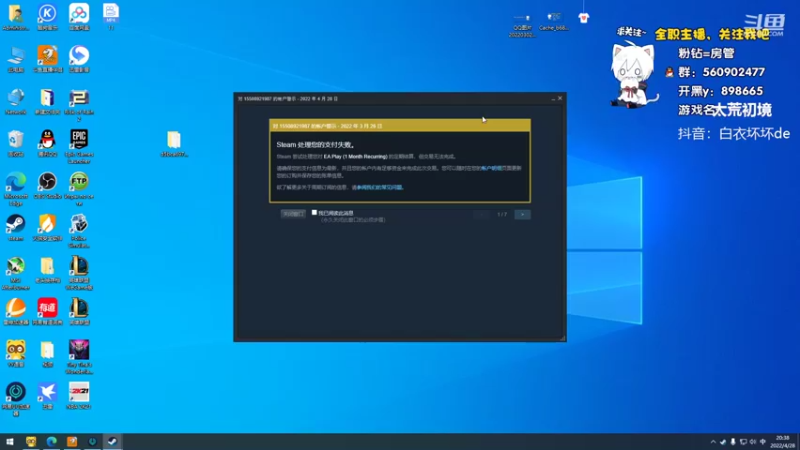The width and height of the screenshot is (800, 450).
Task: Open the orange sphere browser shortcut
Action: [x=16, y=312]
